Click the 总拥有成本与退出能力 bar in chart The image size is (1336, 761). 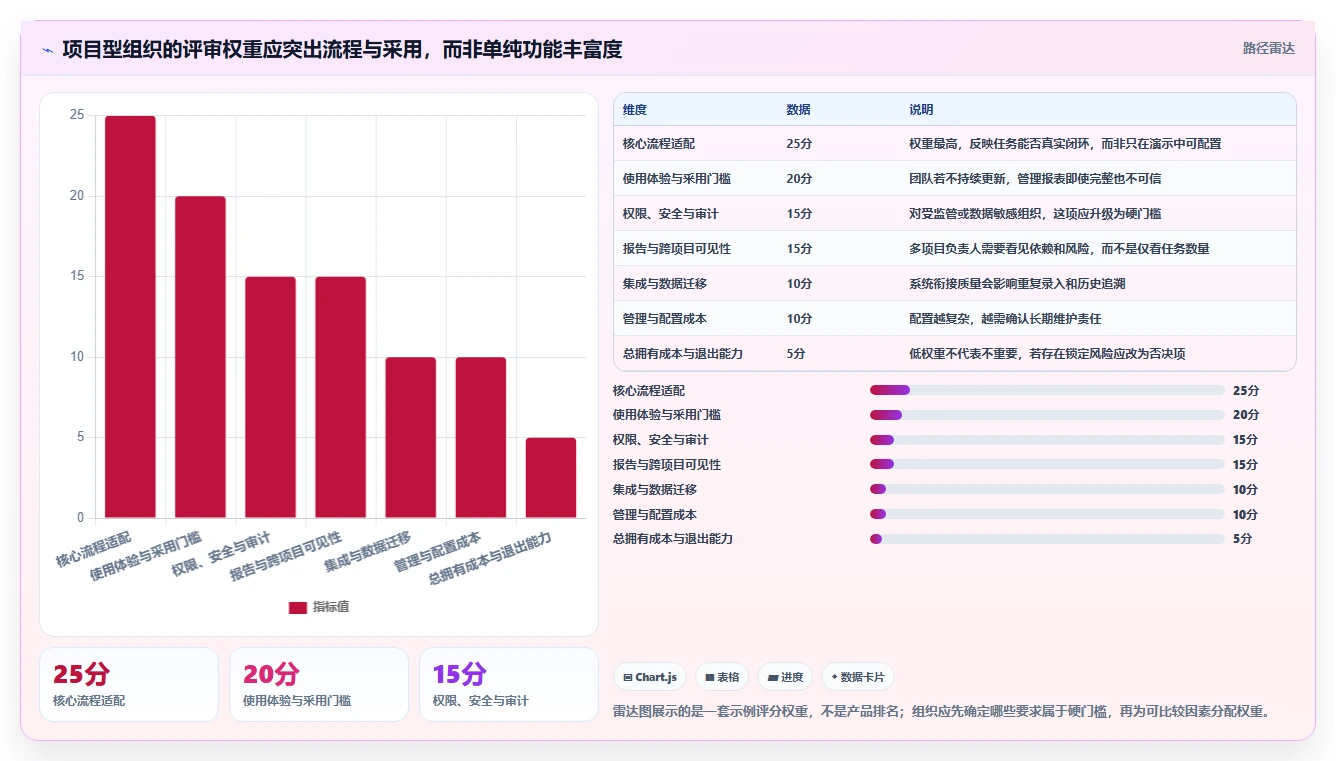551,478
